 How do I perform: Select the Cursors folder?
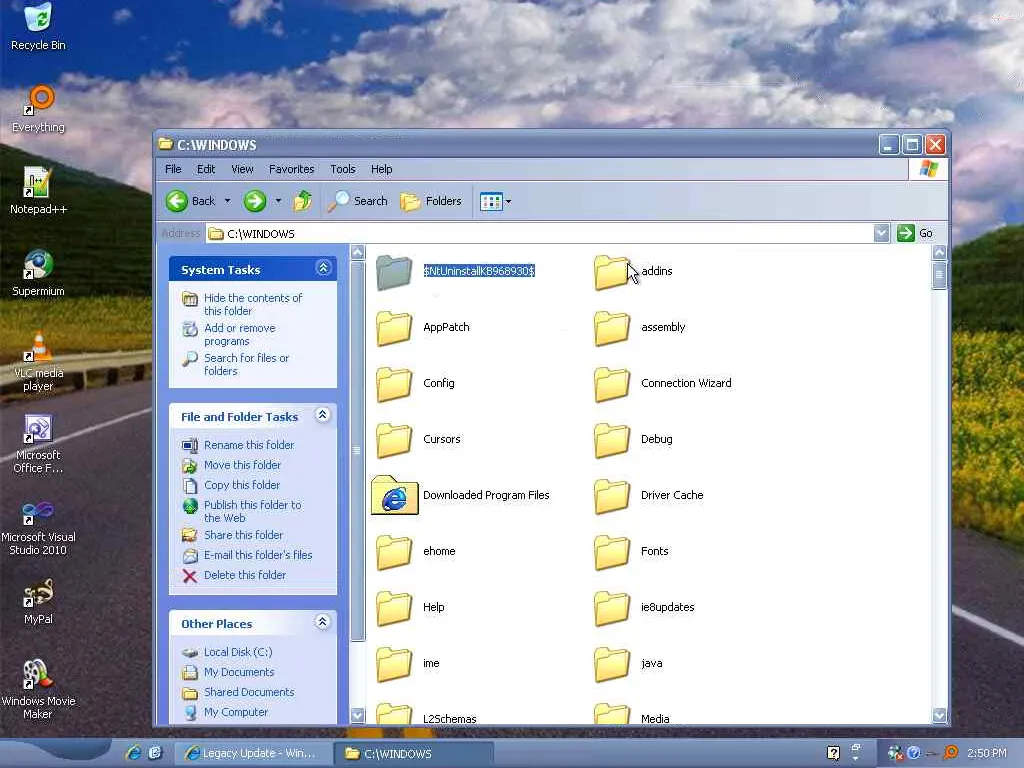(419, 440)
